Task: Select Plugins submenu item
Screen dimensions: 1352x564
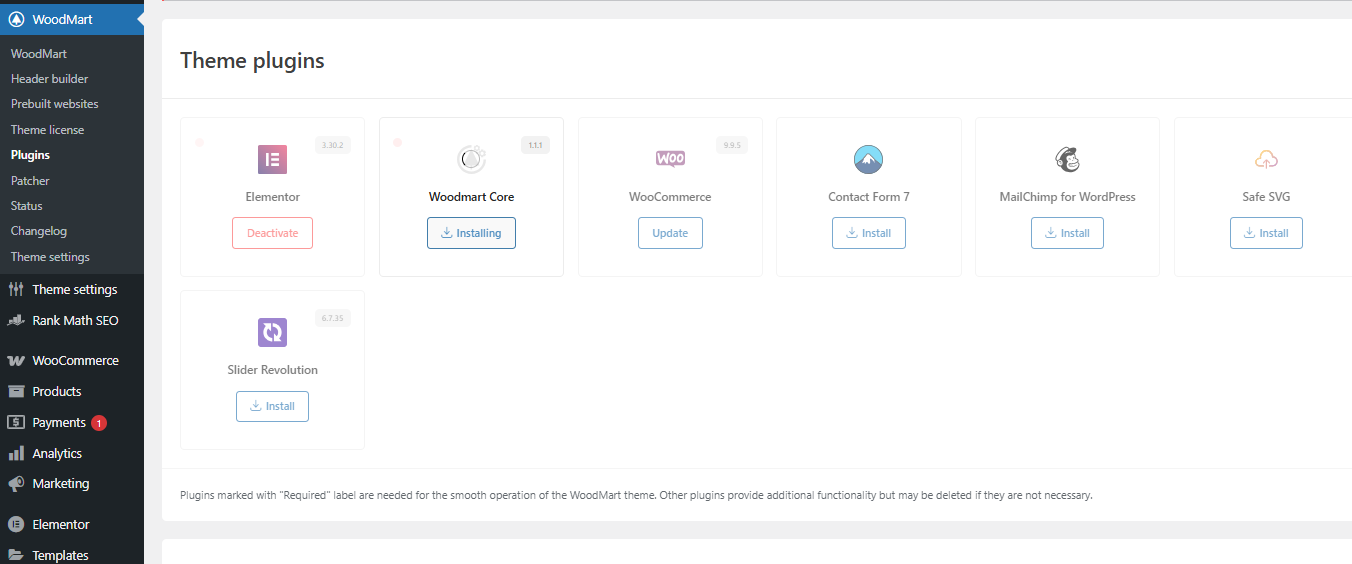Action: point(30,155)
